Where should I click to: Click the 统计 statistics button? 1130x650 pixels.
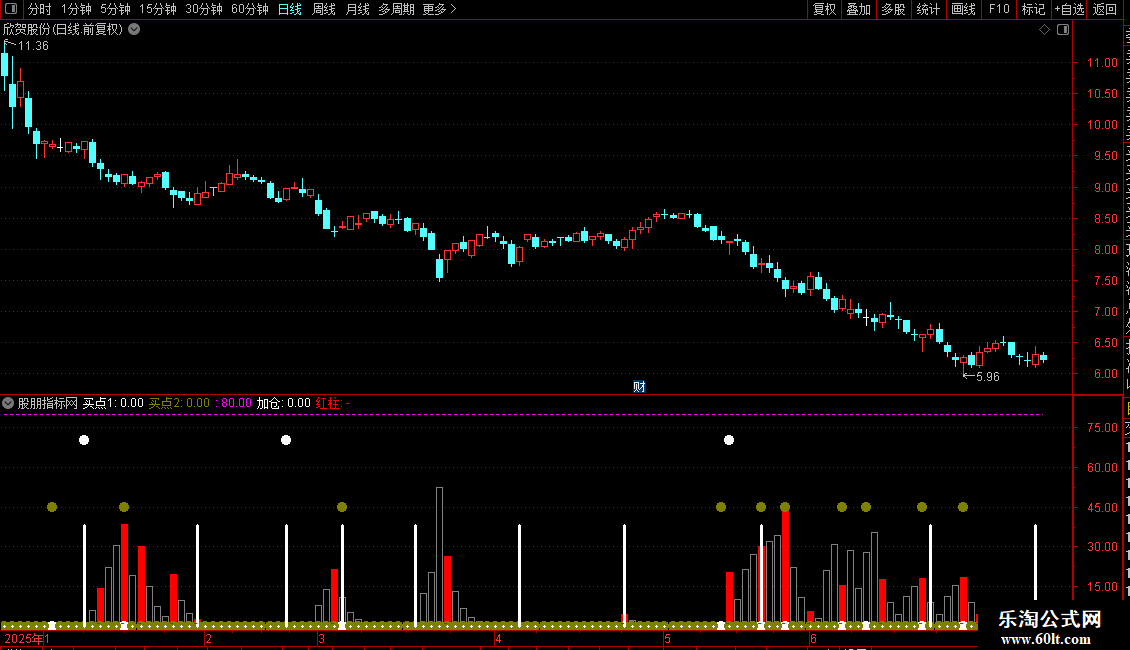click(x=927, y=9)
